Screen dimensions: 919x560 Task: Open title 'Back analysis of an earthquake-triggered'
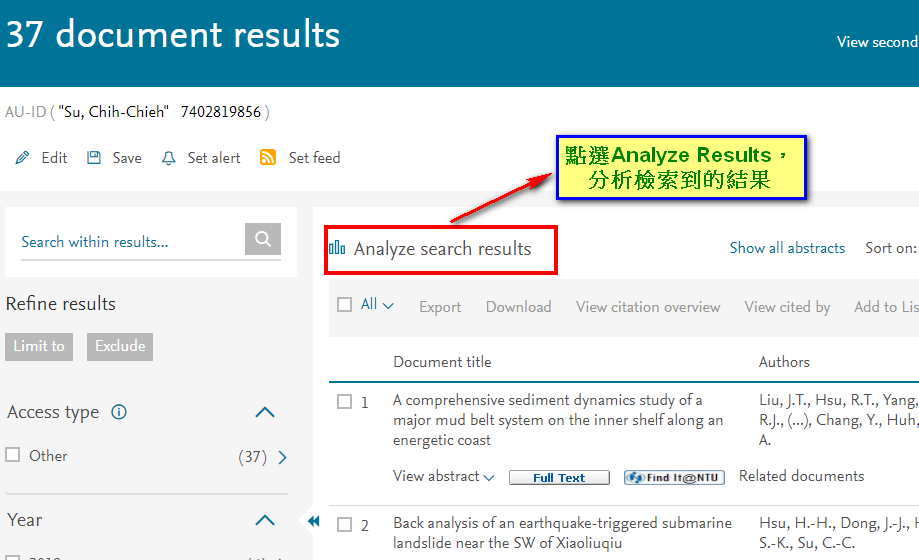[563, 532]
